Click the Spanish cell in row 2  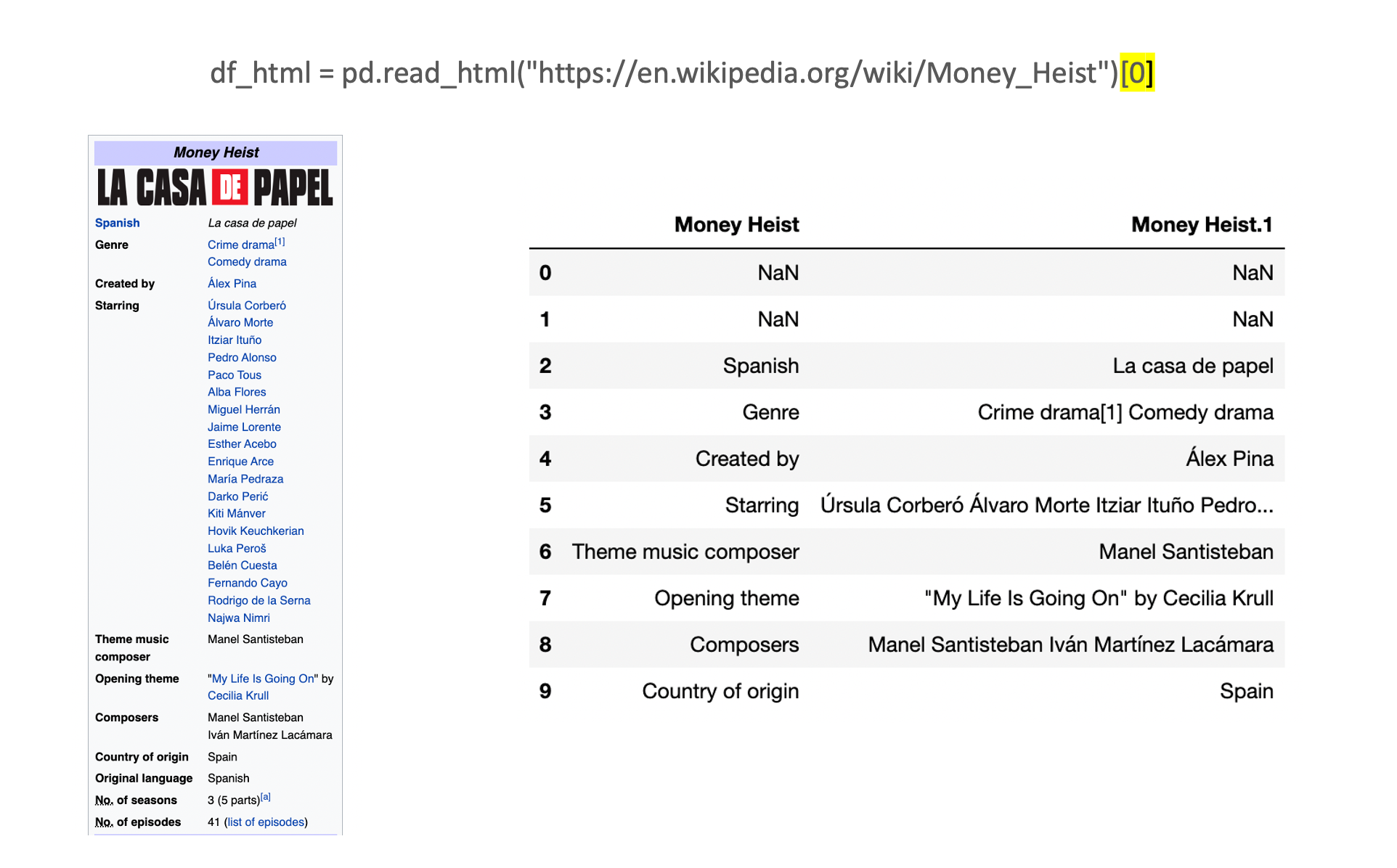(x=761, y=366)
